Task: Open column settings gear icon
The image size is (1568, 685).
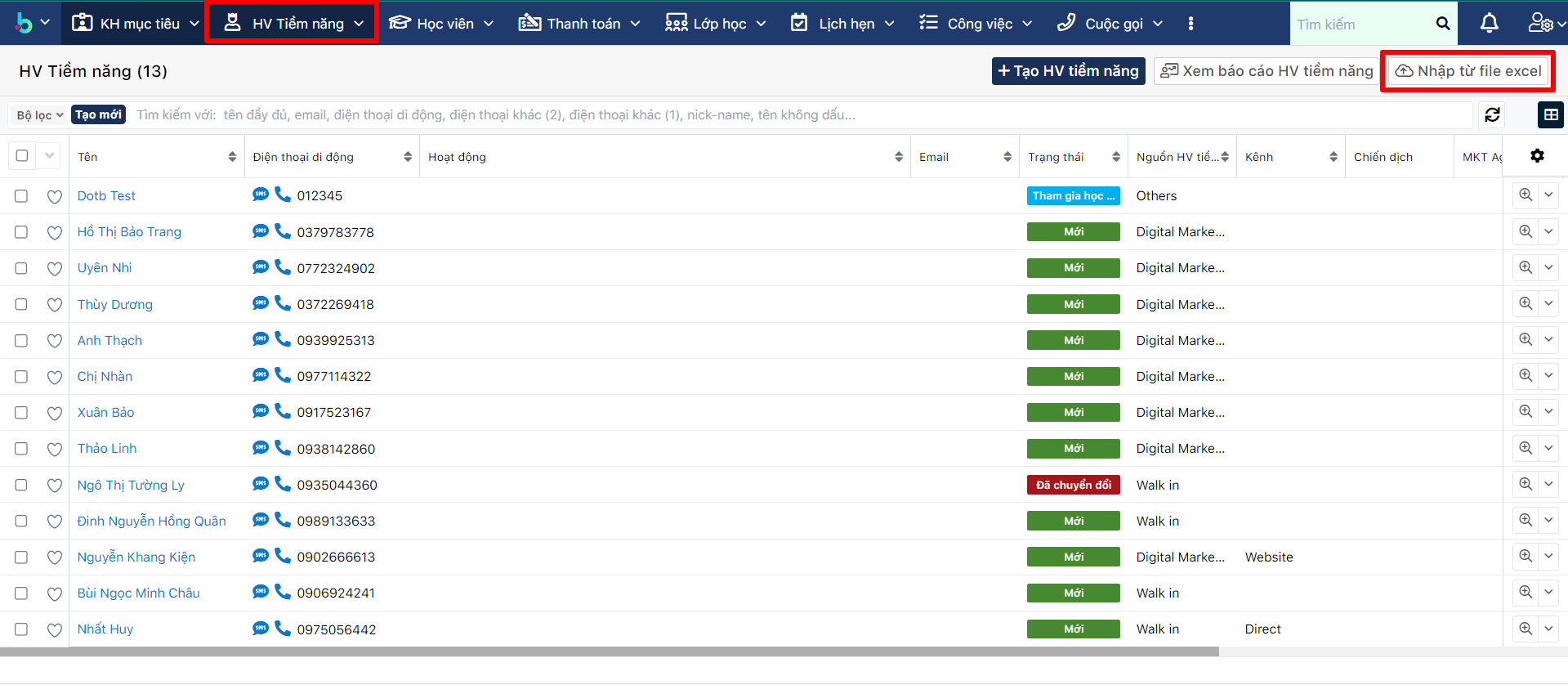Action: tap(1537, 156)
